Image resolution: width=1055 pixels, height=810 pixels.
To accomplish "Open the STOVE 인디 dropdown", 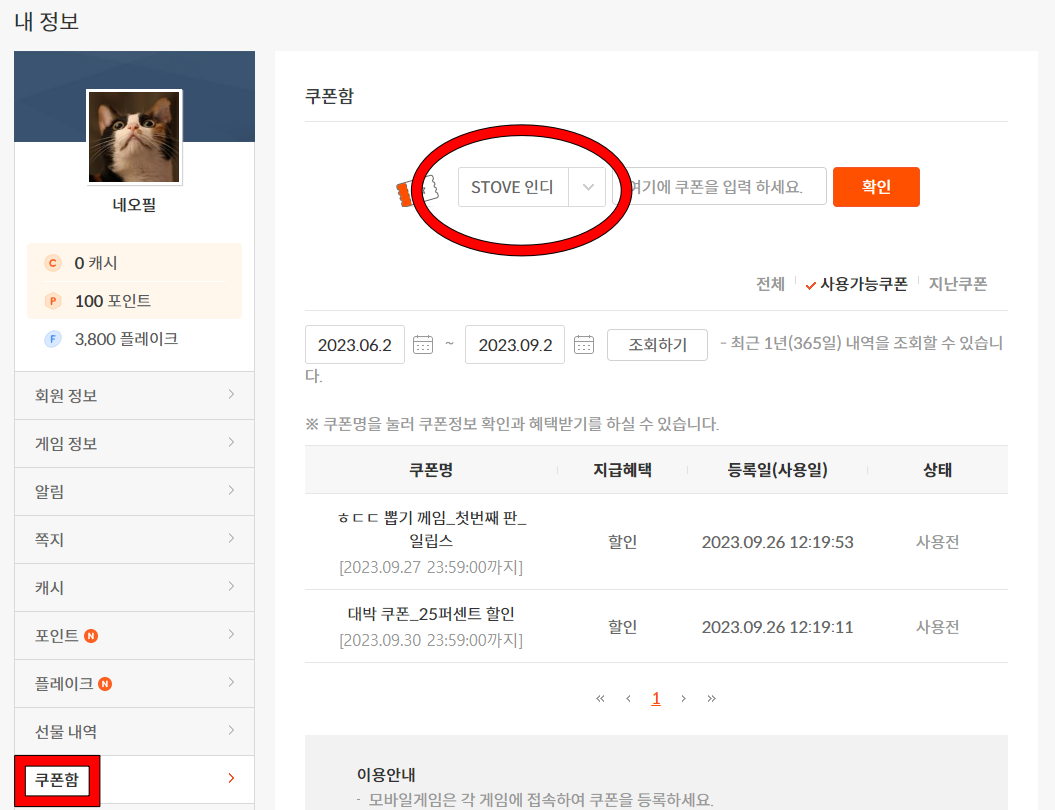I will pyautogui.click(x=532, y=187).
